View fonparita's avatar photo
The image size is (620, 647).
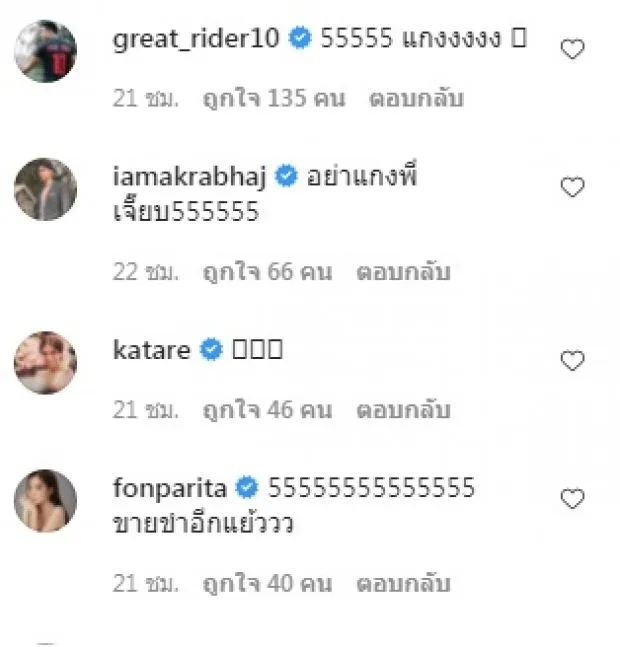pyautogui.click(x=45, y=500)
